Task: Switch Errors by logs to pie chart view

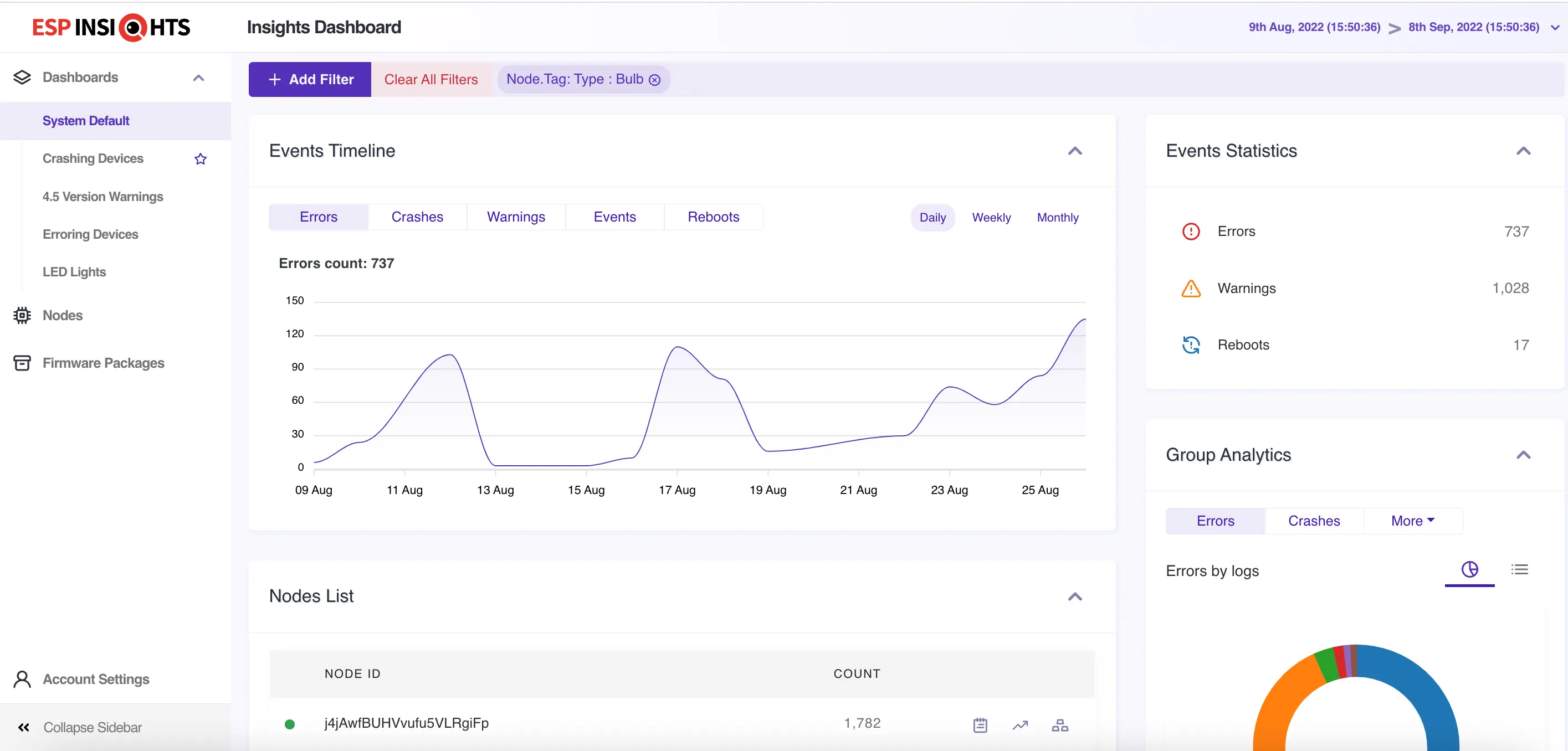Action: click(x=1469, y=569)
